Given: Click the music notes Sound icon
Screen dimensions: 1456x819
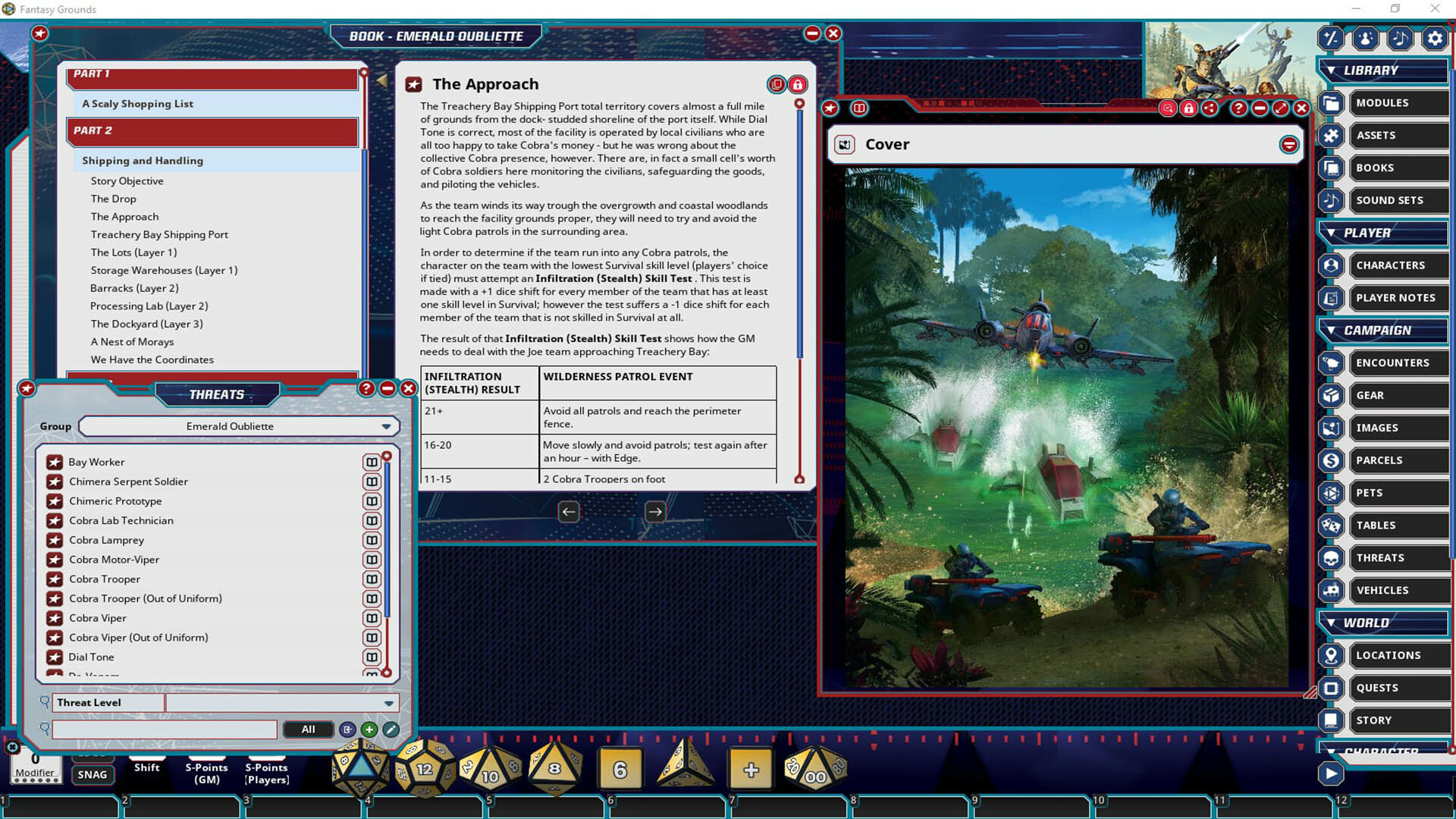Looking at the screenshot, I should [x=1400, y=38].
